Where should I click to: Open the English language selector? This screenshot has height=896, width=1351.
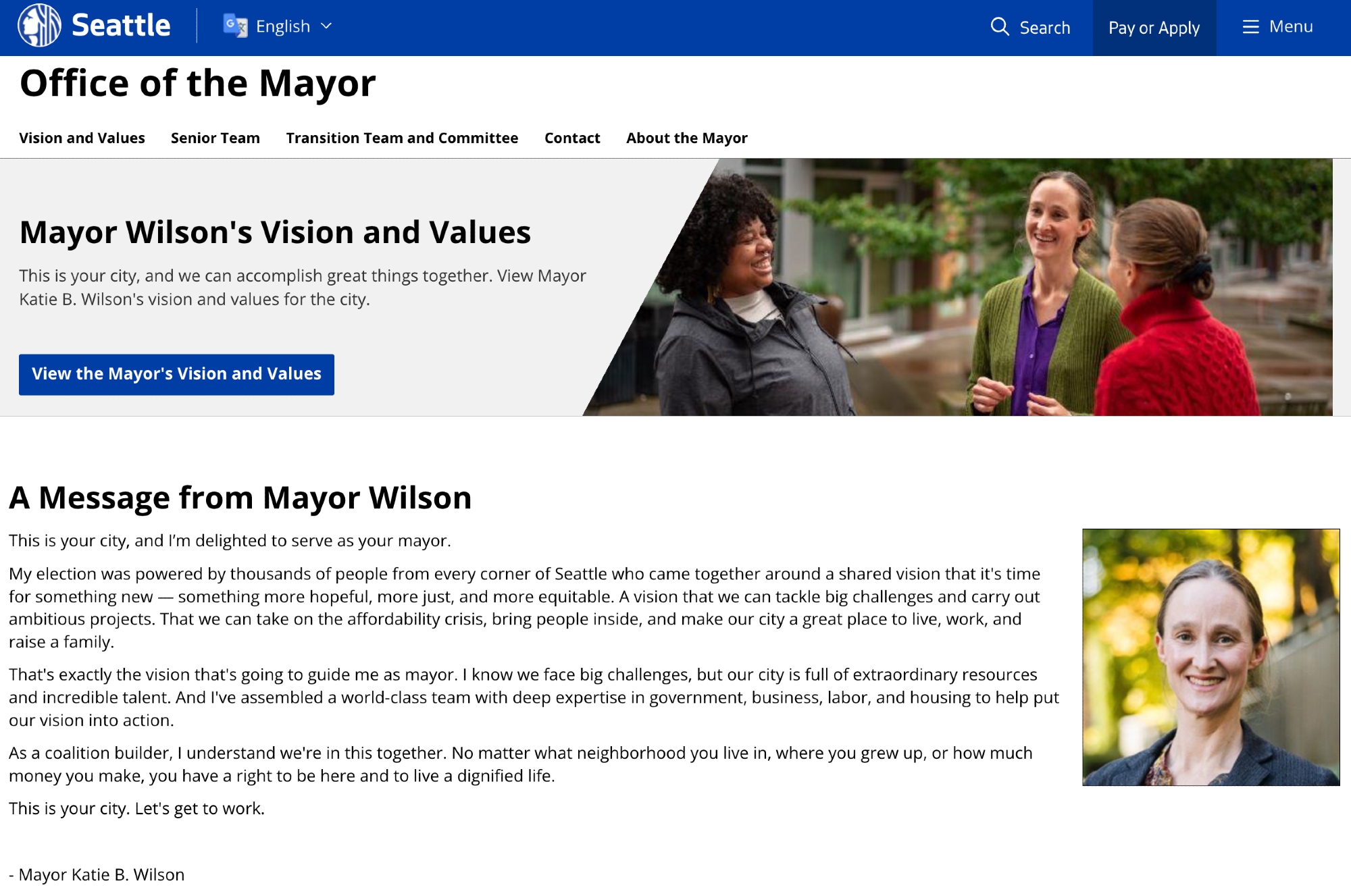(282, 26)
